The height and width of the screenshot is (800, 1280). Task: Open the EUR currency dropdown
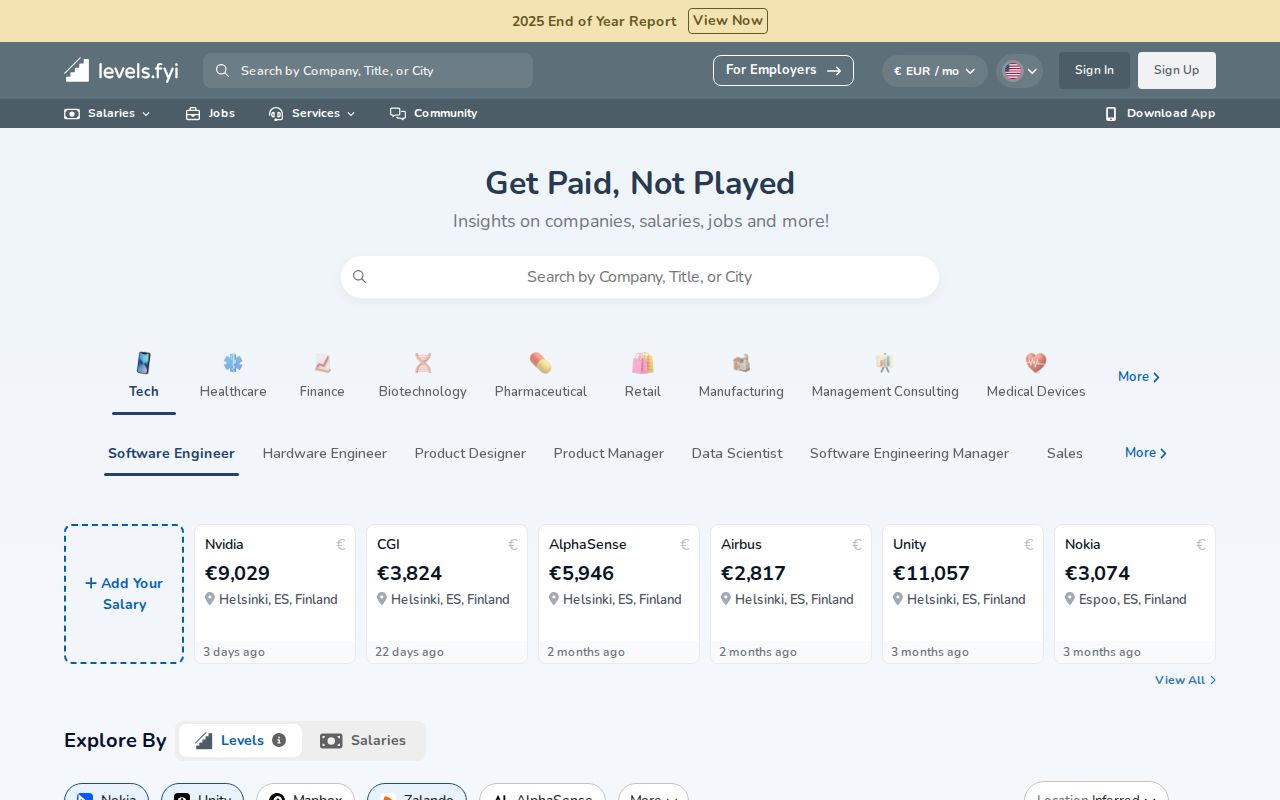(934, 70)
